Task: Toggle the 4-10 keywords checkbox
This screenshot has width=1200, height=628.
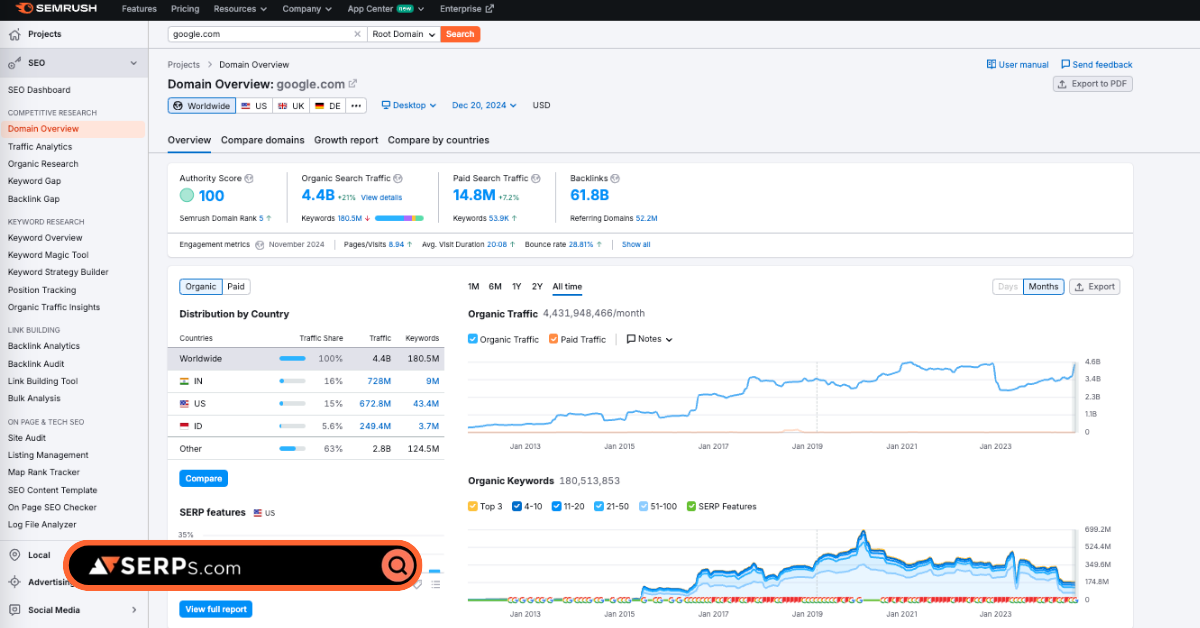Action: pyautogui.click(x=517, y=506)
